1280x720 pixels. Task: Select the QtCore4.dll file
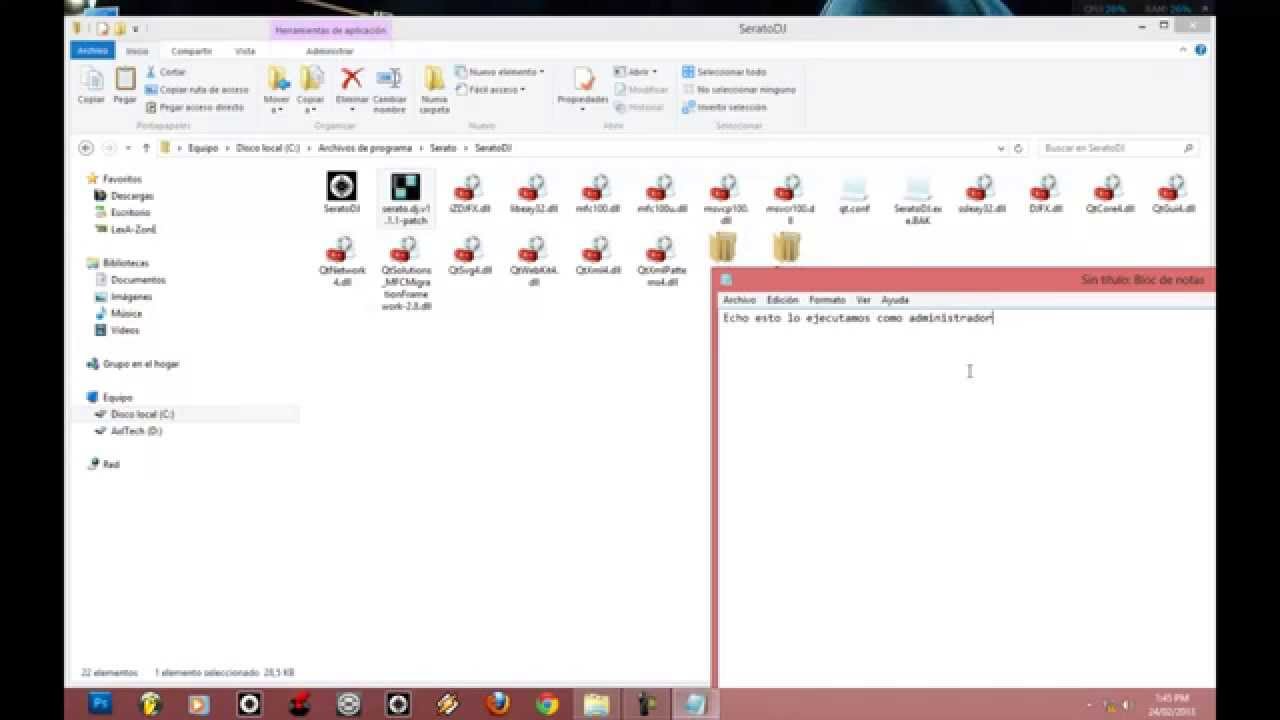coord(1108,193)
